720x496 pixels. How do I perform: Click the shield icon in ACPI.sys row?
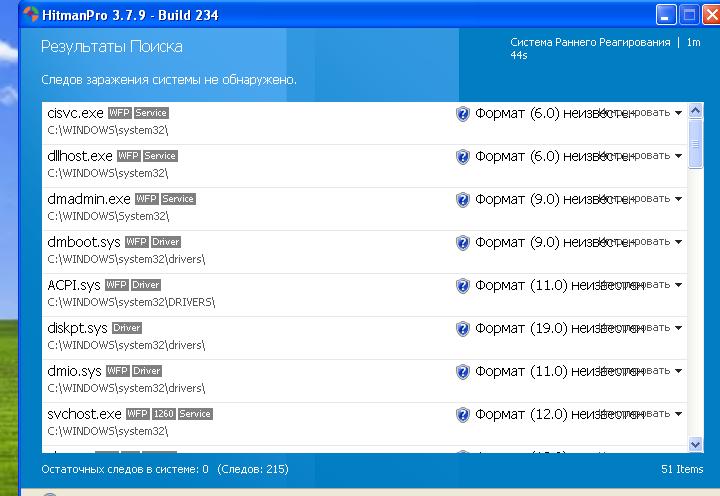pos(462,285)
